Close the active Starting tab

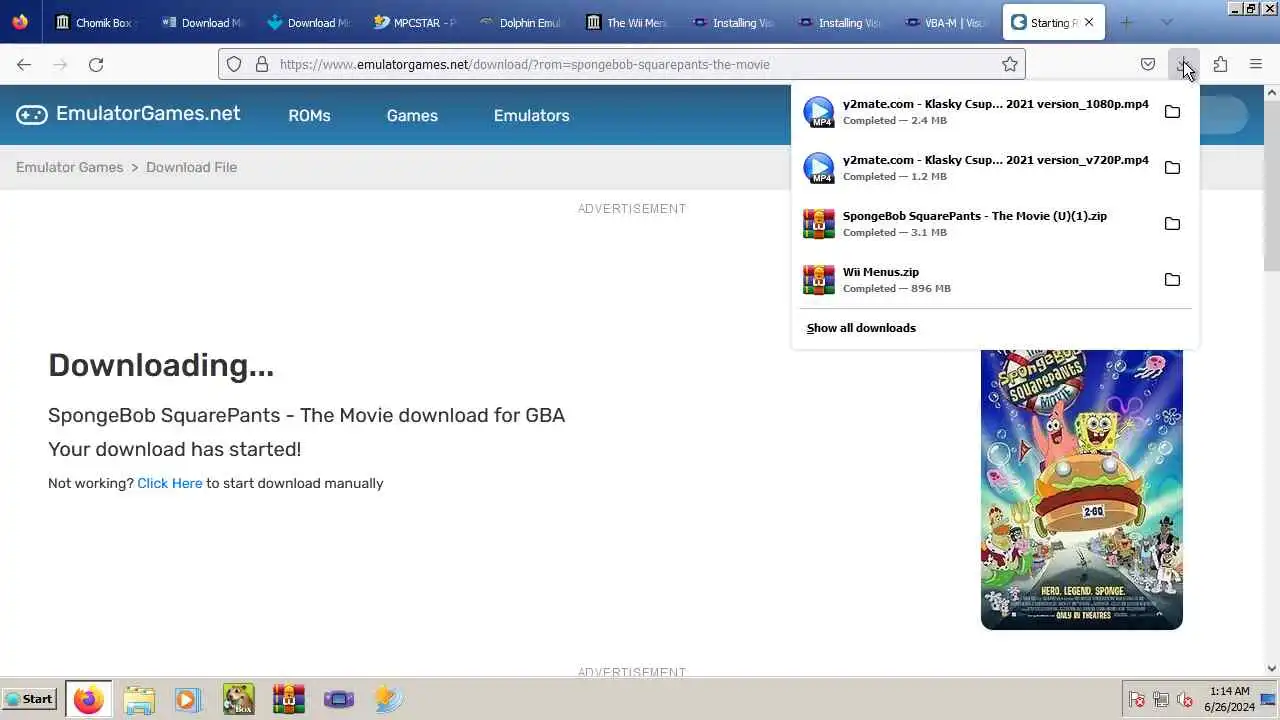[1089, 22]
